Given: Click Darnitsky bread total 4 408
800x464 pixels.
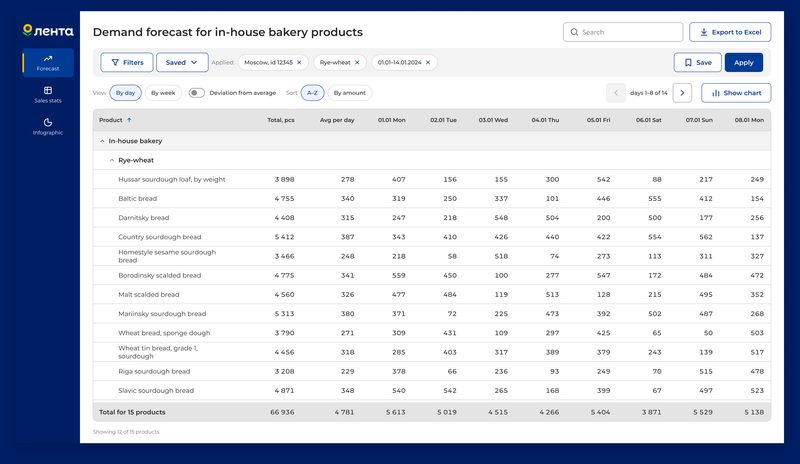Looking at the screenshot, I should point(284,217).
